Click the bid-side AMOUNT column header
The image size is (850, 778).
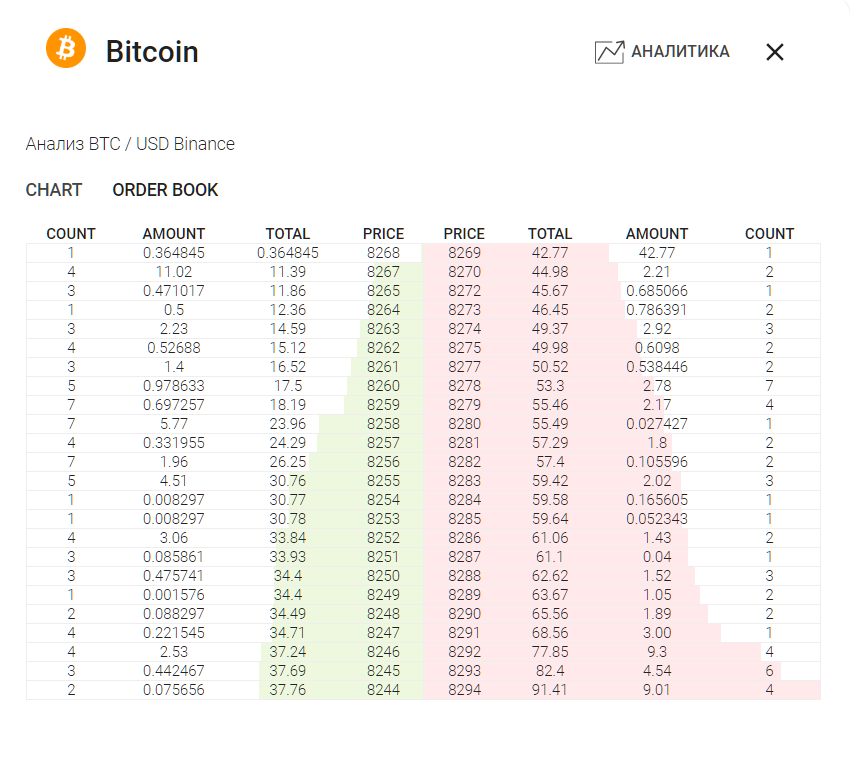coord(174,234)
